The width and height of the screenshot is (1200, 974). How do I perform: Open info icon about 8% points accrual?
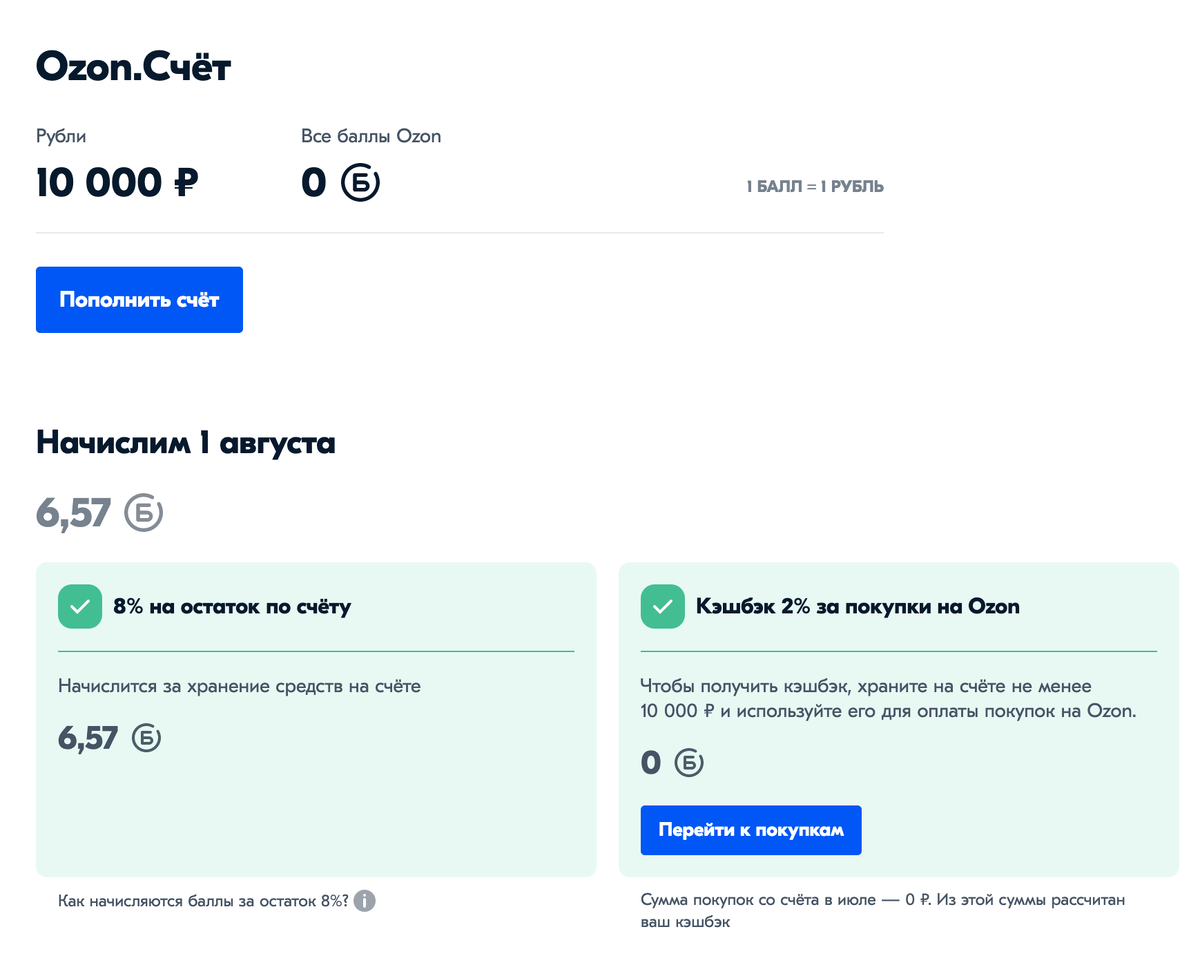tap(364, 901)
